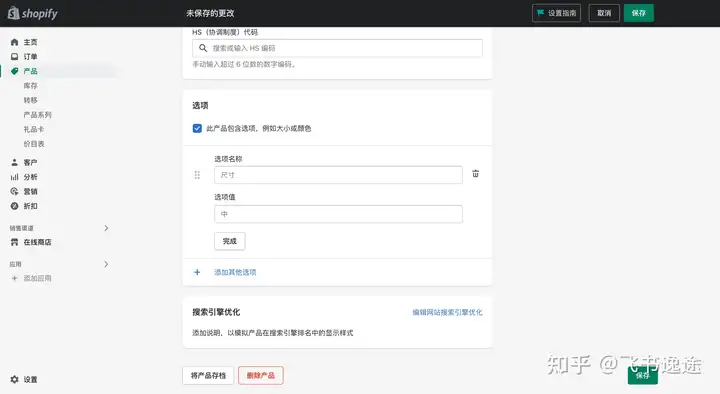The height and width of the screenshot is (394, 720).
Task: Select the 客户 customers person icon
Action: coord(14,162)
